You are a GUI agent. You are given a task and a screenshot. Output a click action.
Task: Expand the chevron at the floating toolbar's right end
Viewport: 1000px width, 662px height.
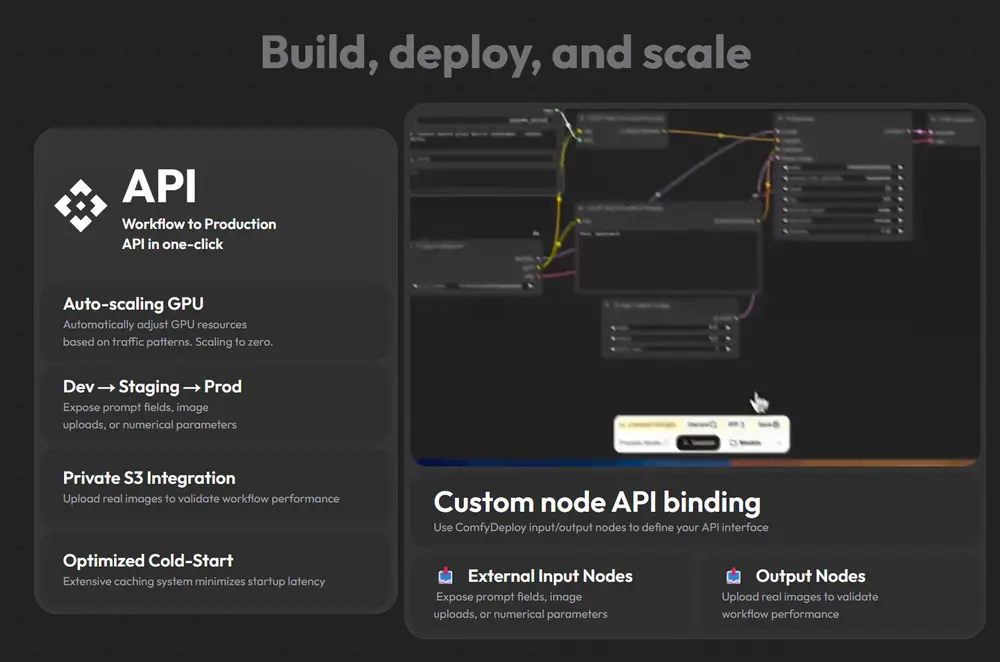pyautogui.click(x=777, y=442)
